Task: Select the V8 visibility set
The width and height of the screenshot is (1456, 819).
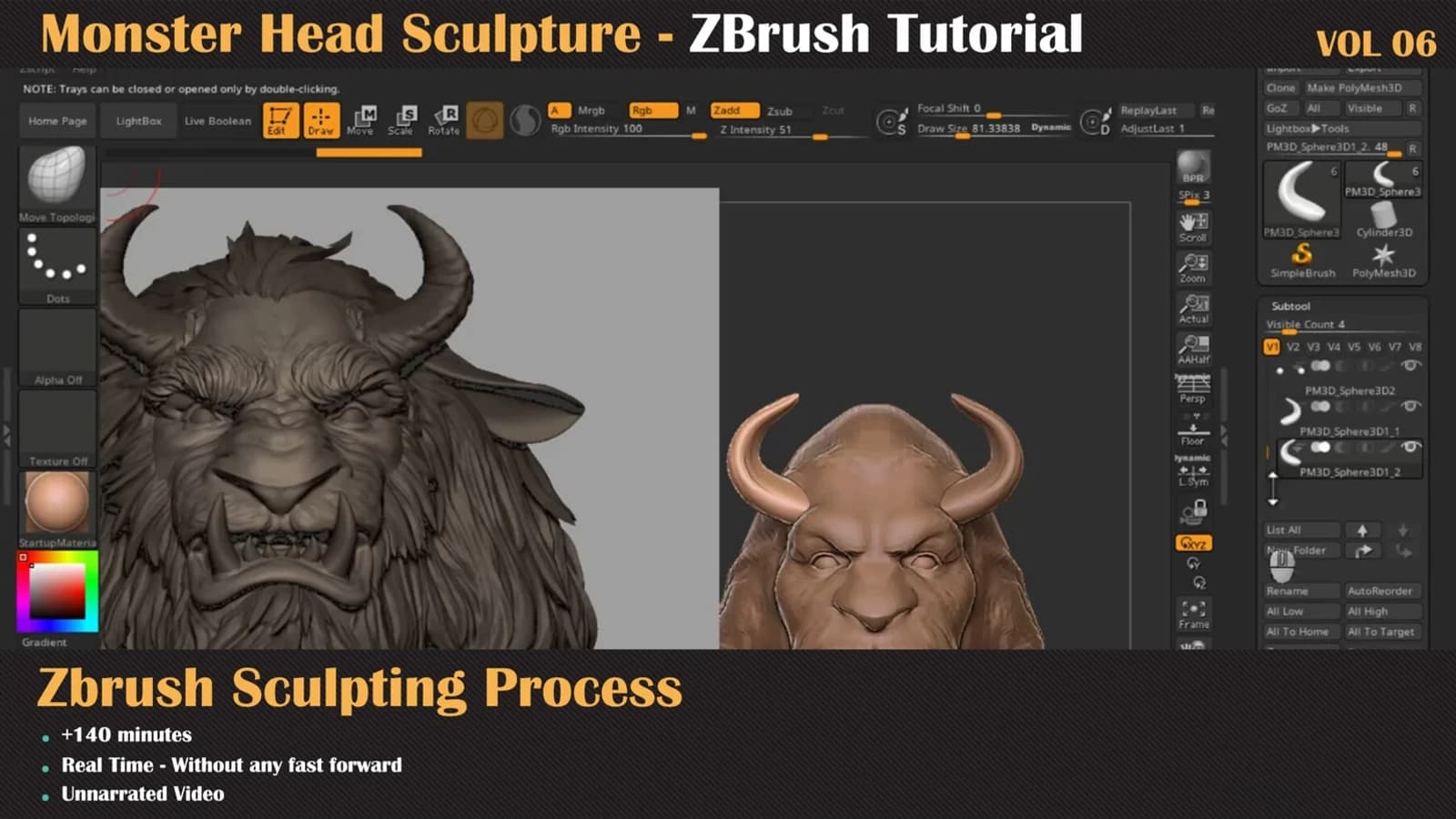Action: coord(1415,347)
